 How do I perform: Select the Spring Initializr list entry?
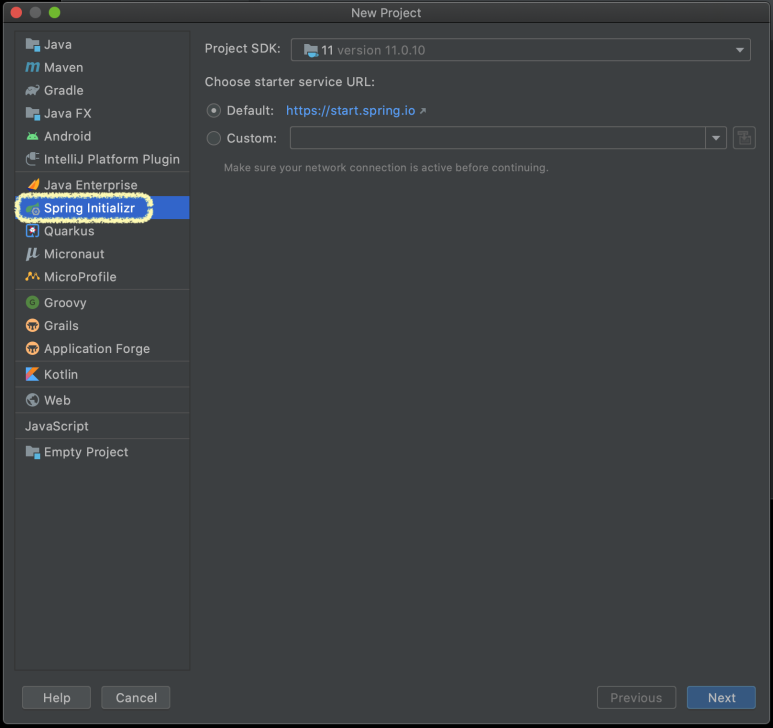pos(103,208)
